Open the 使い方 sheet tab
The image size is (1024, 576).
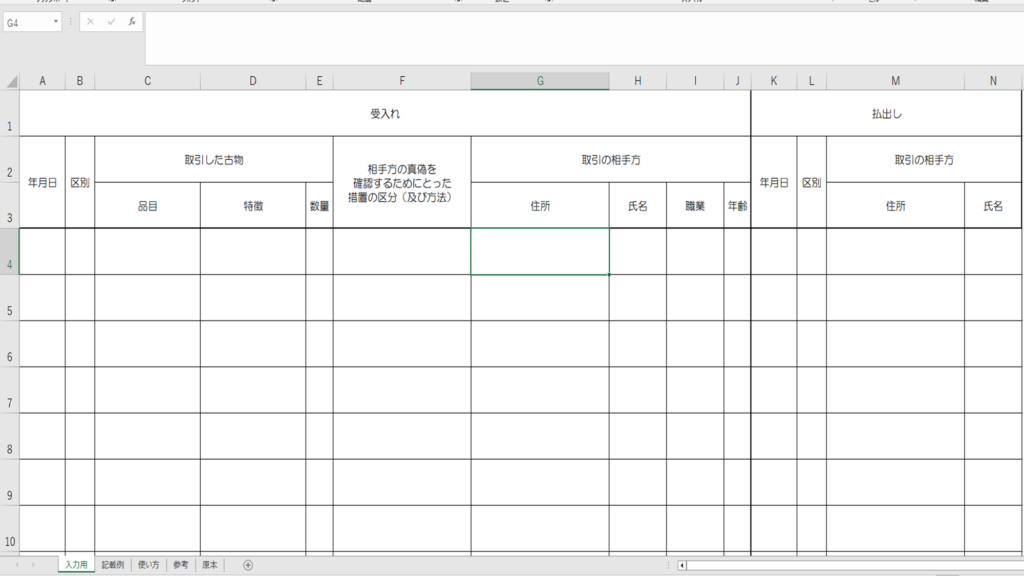[148, 565]
